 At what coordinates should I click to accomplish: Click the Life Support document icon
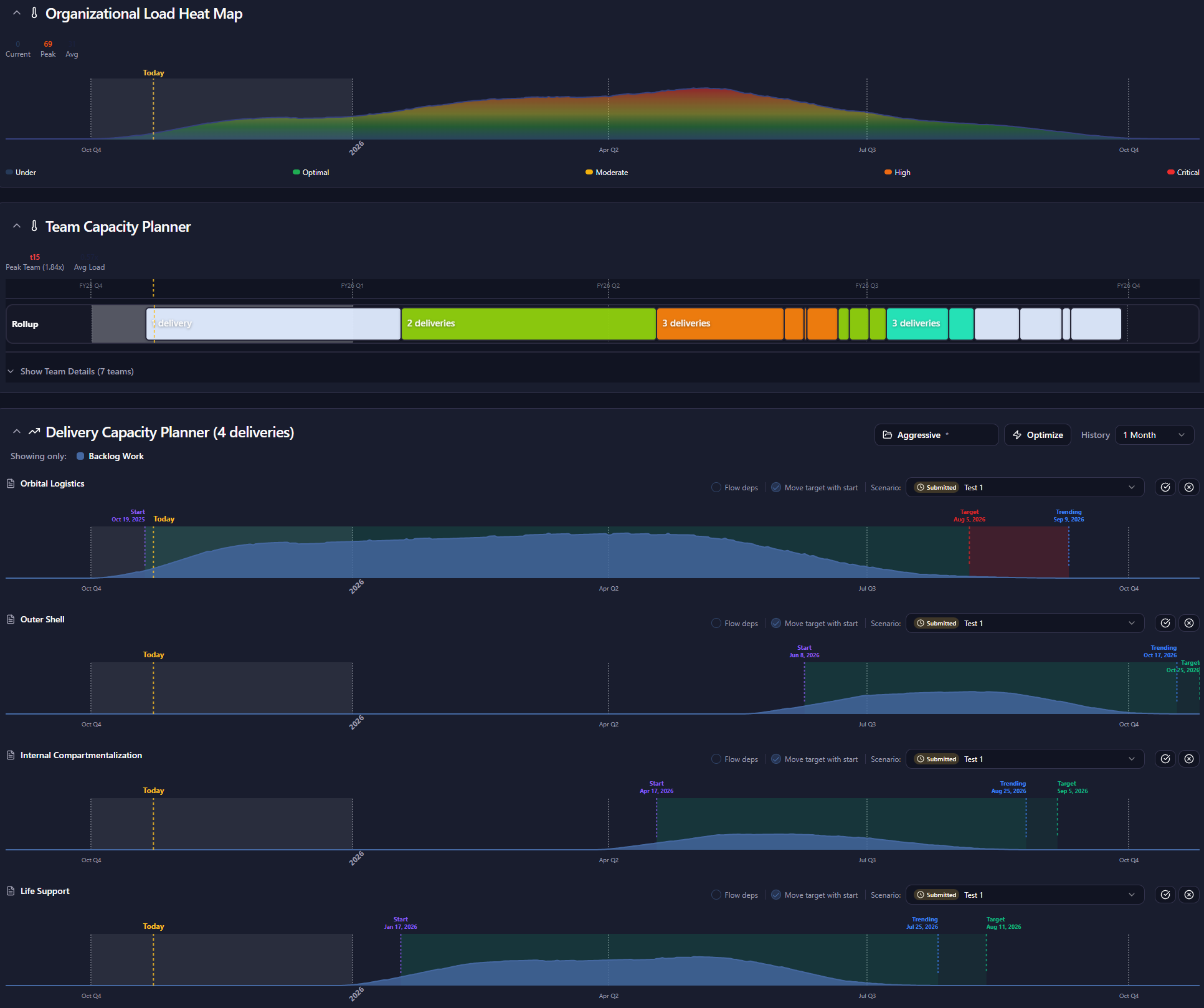point(11,891)
